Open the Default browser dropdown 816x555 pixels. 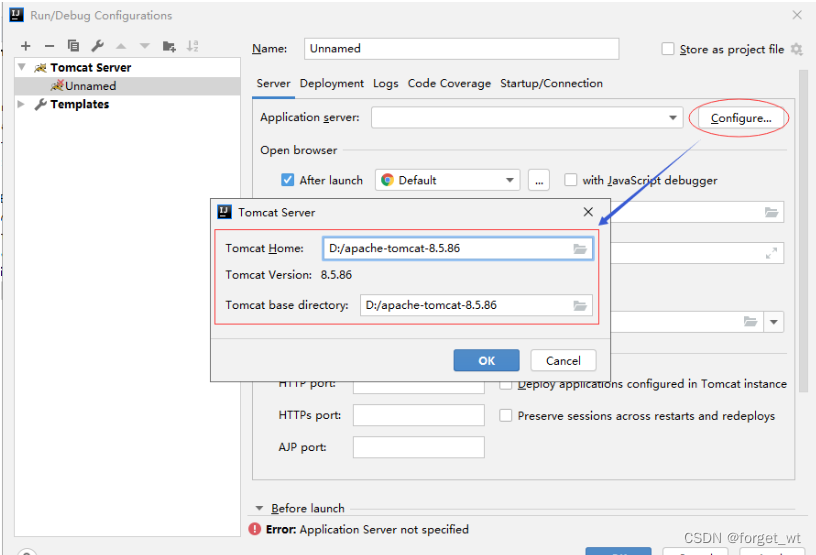point(509,180)
